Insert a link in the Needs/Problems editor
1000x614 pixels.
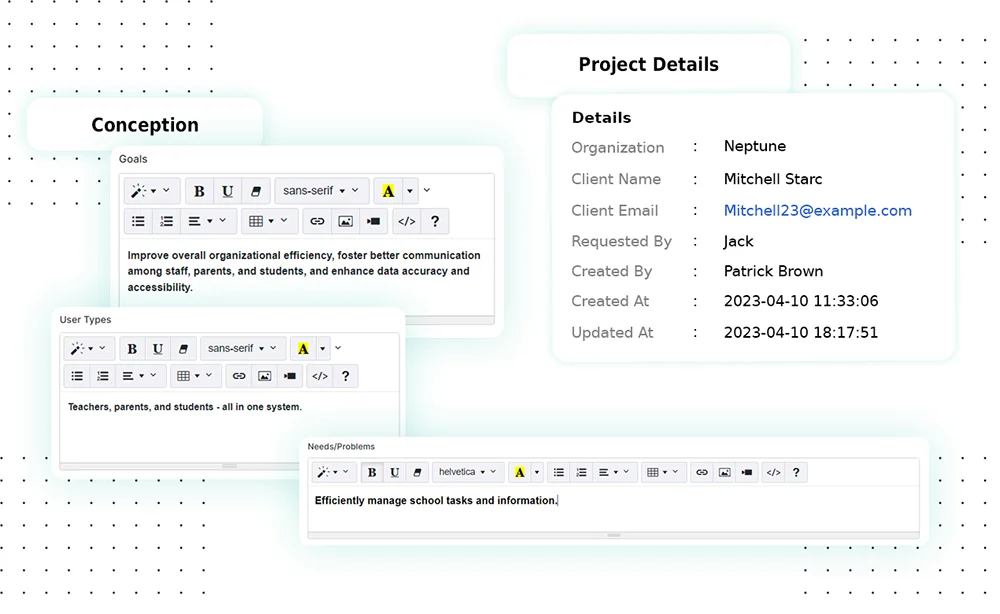702,472
